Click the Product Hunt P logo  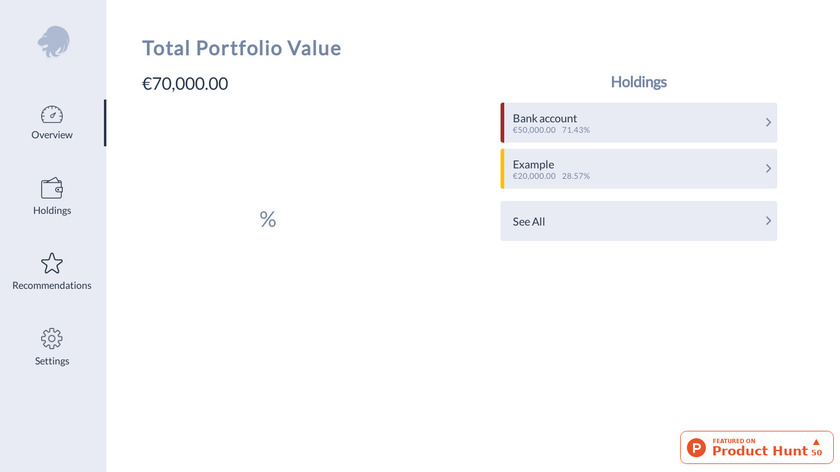[696, 447]
